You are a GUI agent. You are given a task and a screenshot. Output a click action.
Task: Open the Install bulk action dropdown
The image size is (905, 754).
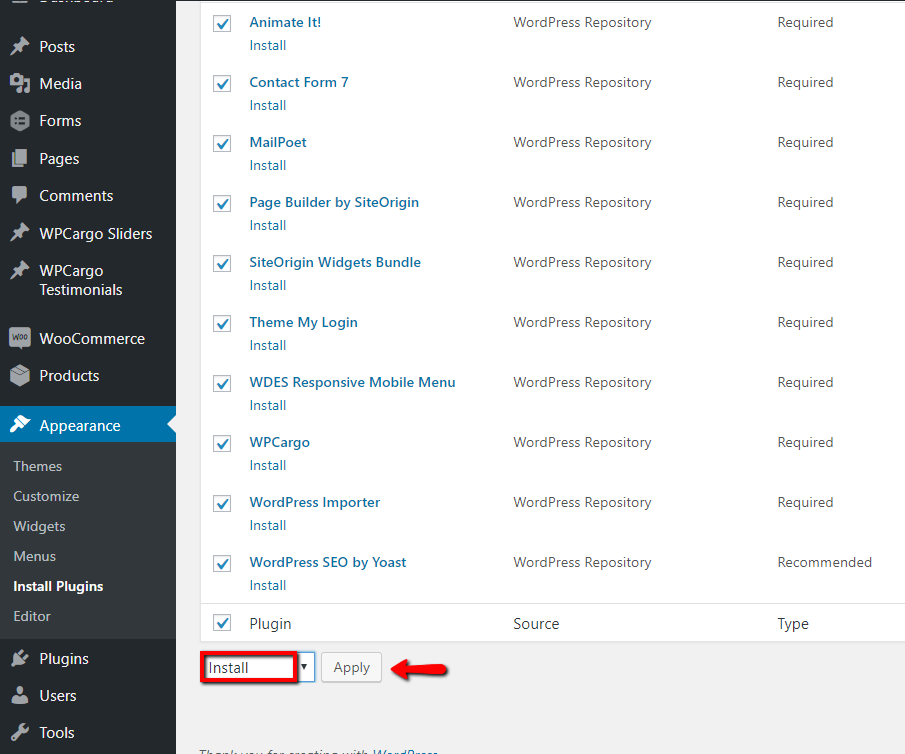click(x=258, y=668)
